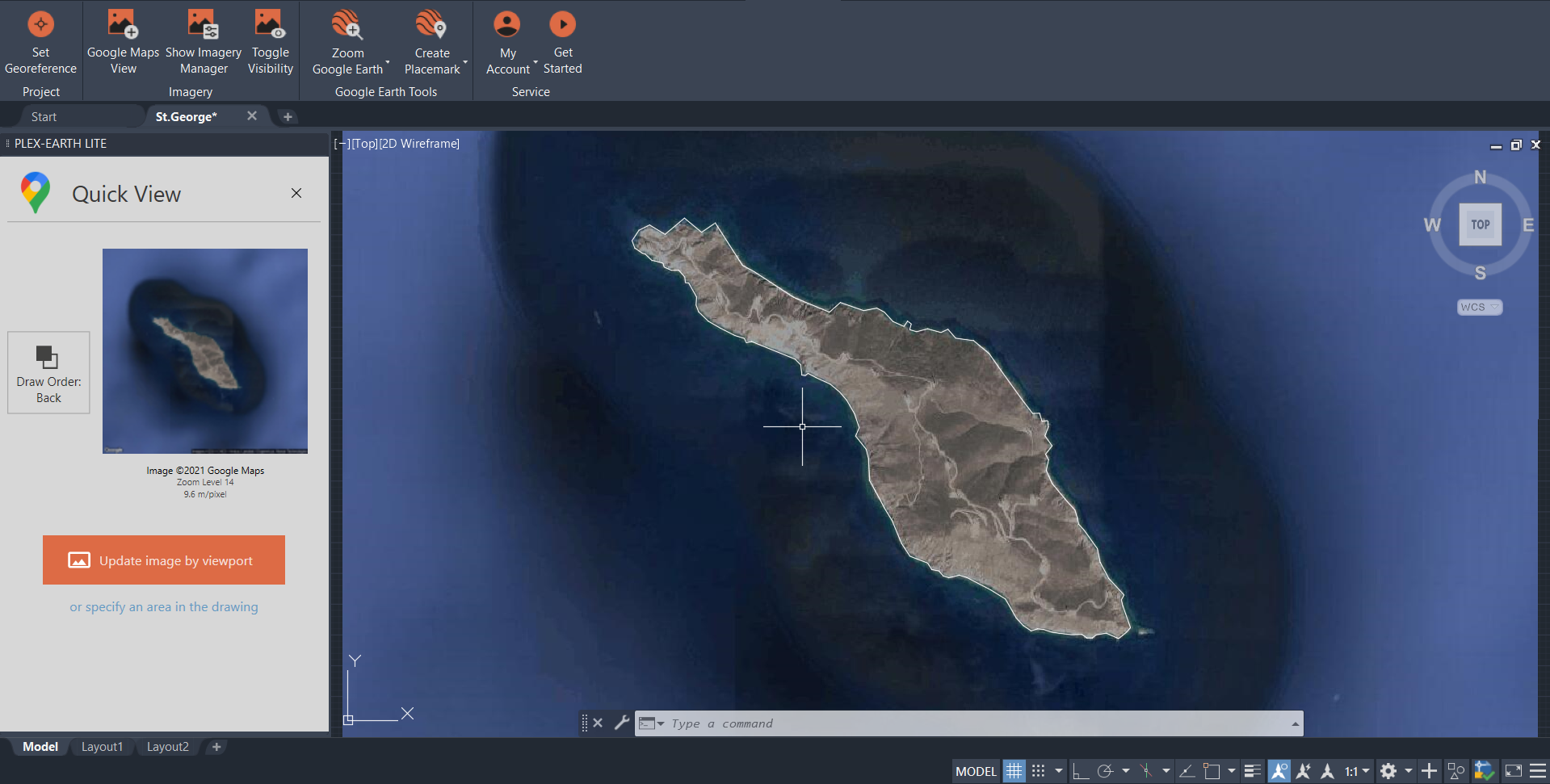This screenshot has height=784, width=1550.
Task: Switch to the Start tab
Action: (44, 117)
